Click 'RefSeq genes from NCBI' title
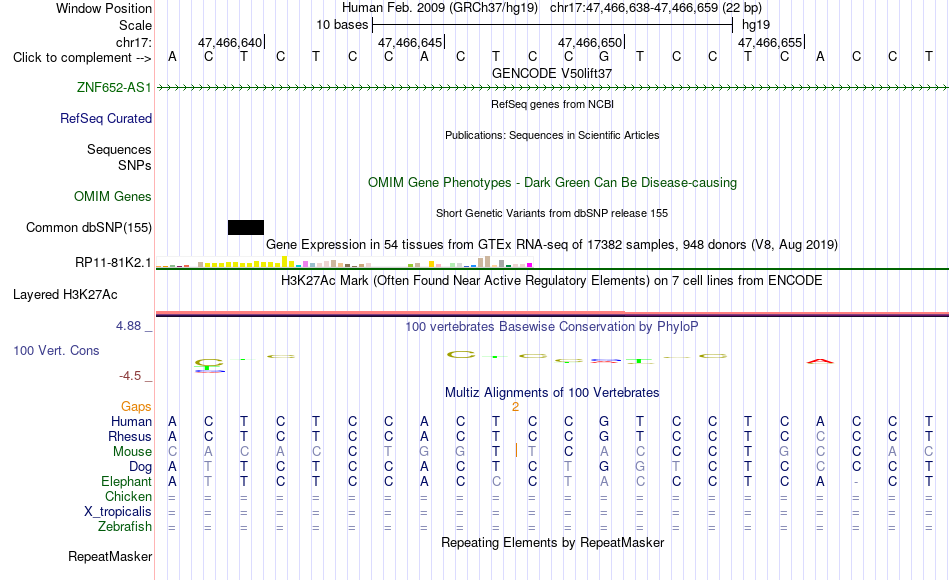Screen dimensions: 950x580 pyautogui.click(x=553, y=104)
